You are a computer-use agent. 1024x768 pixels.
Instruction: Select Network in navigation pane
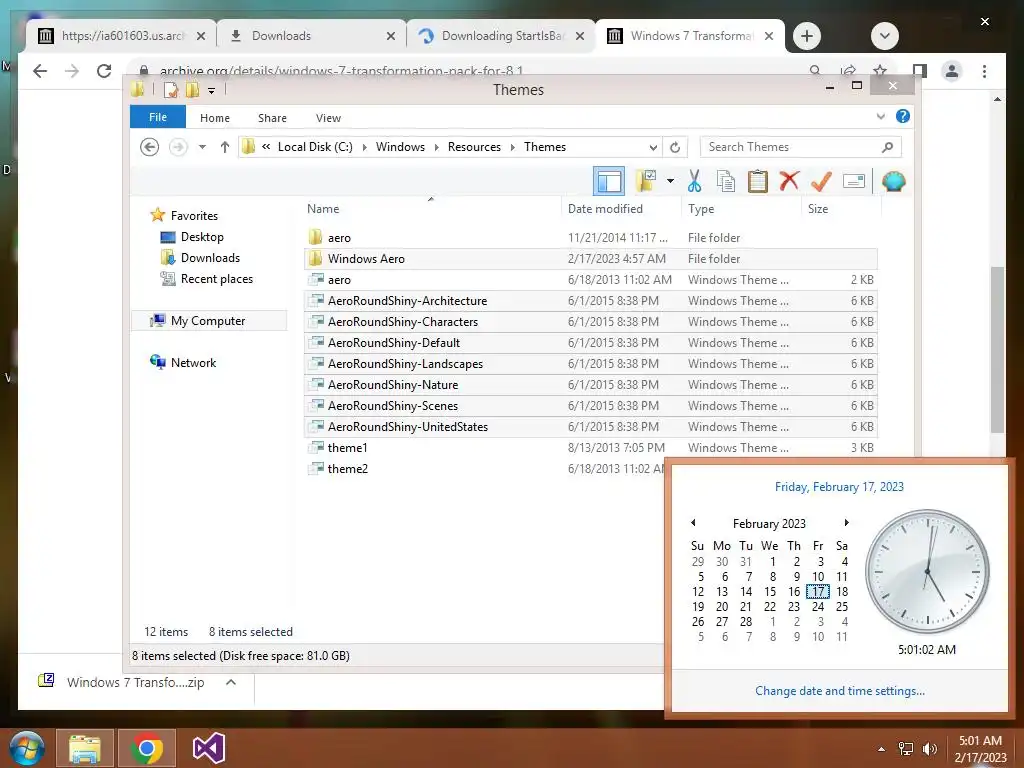[x=193, y=362]
